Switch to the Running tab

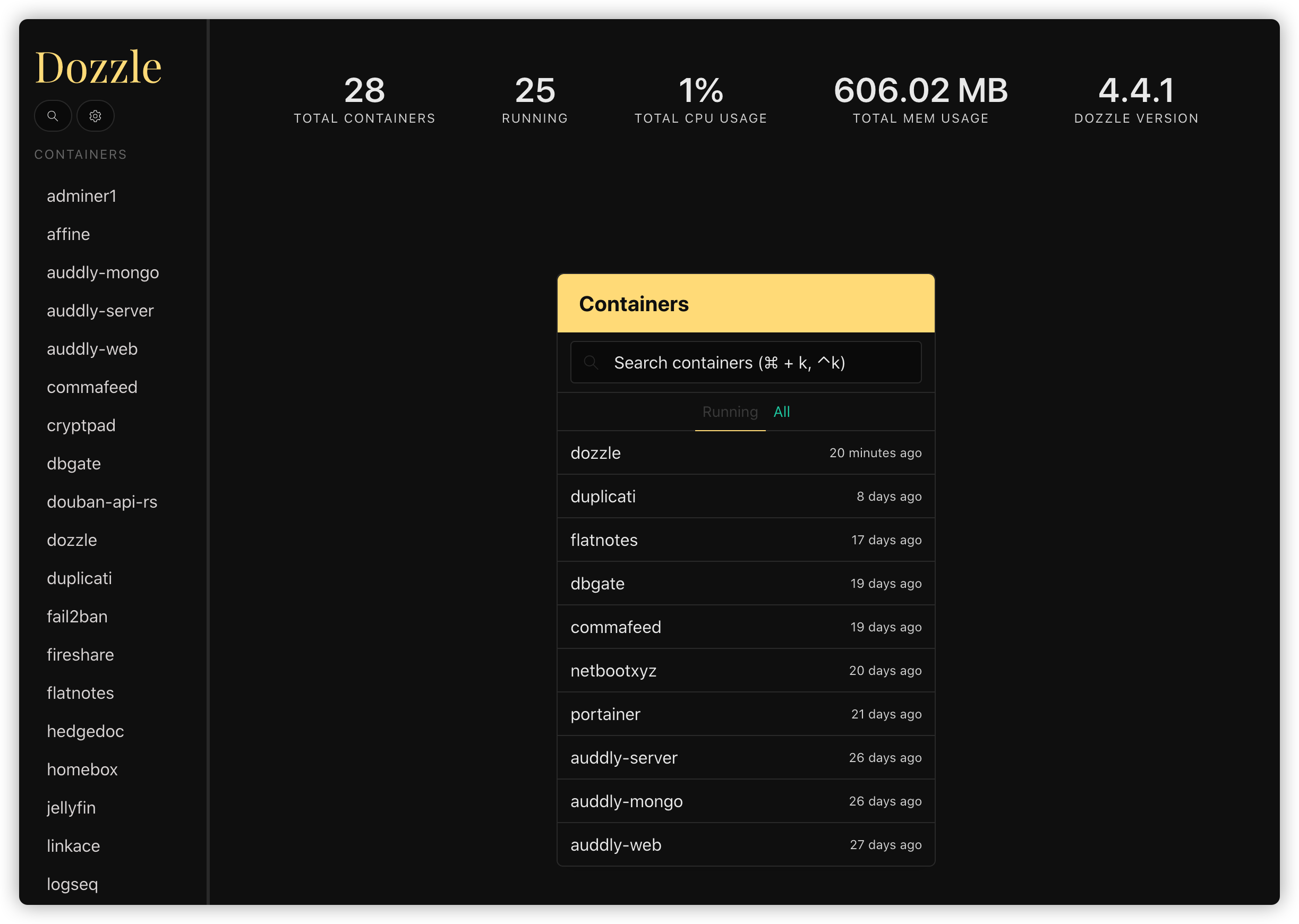[730, 412]
